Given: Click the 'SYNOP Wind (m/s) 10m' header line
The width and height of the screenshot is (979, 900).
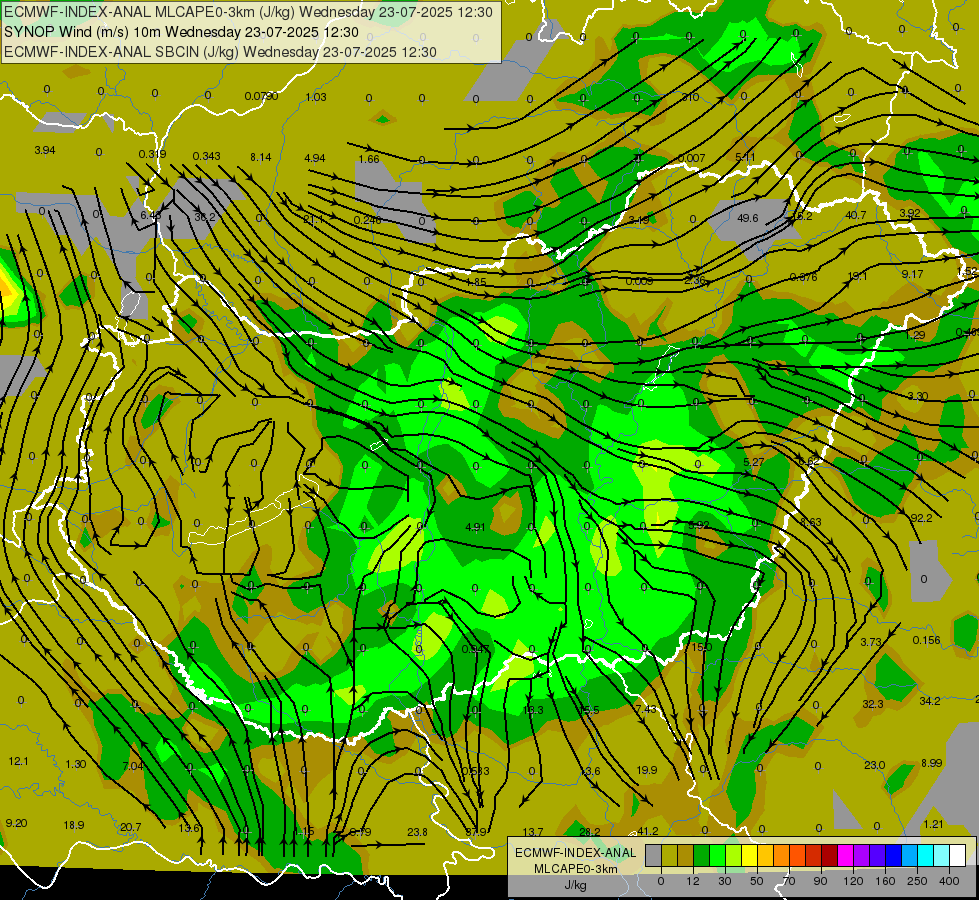Looking at the screenshot, I should [181, 32].
